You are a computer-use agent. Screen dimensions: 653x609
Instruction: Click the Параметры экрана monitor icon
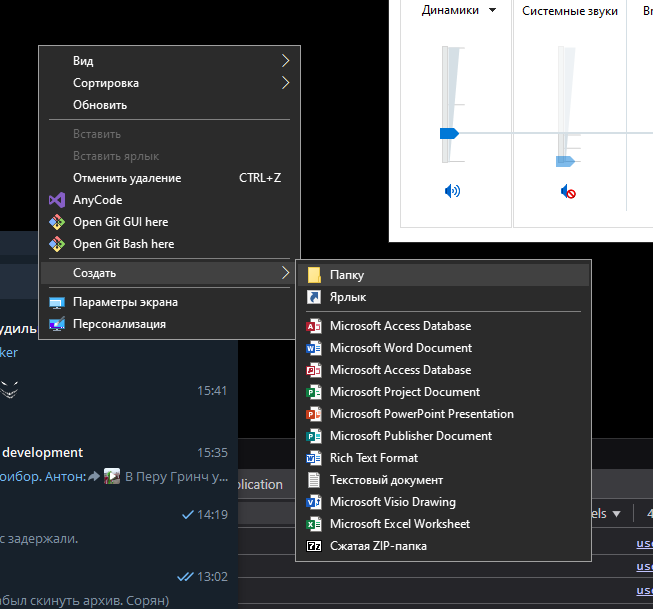57,302
